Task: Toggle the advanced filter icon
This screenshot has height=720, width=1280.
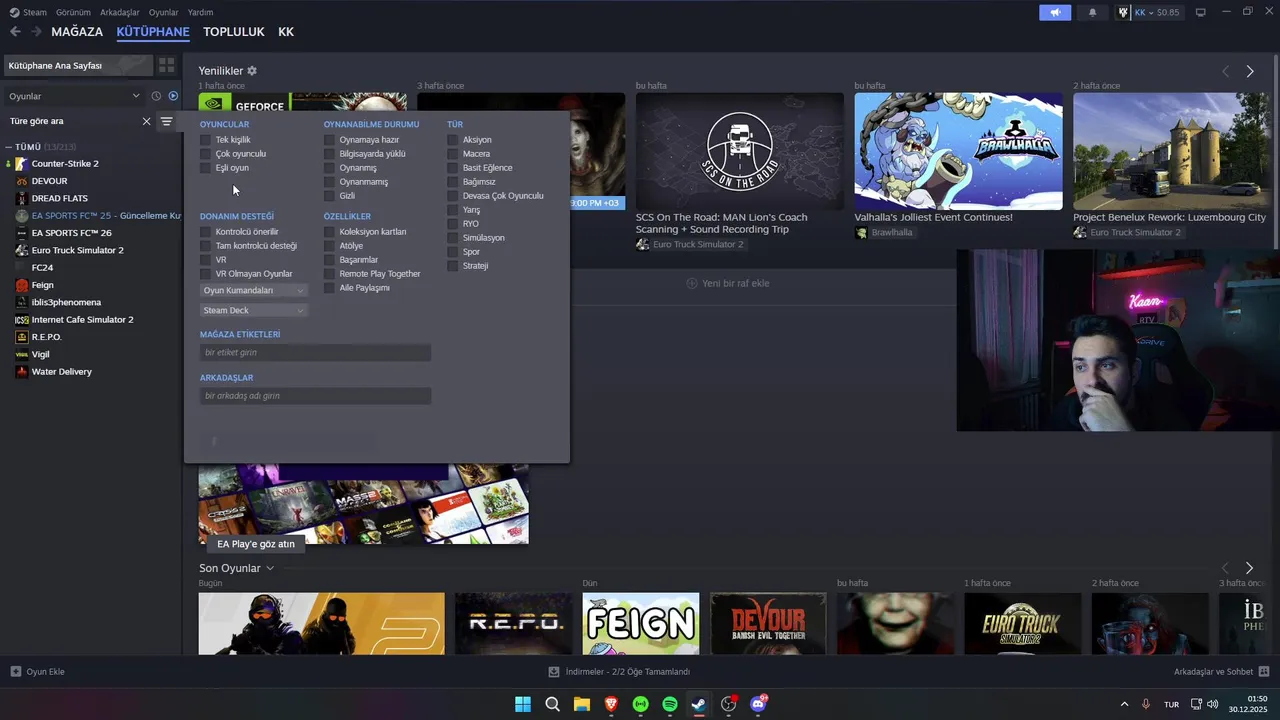Action: (x=167, y=121)
